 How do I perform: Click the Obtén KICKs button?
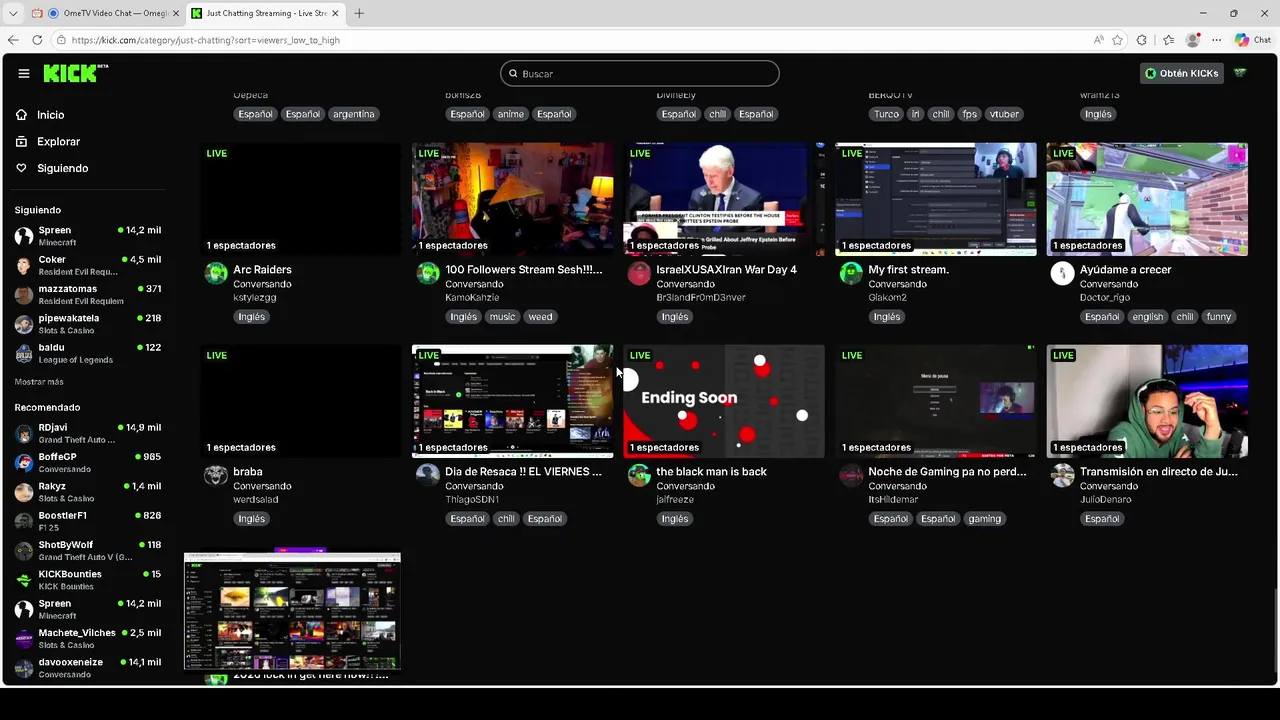tap(1182, 73)
